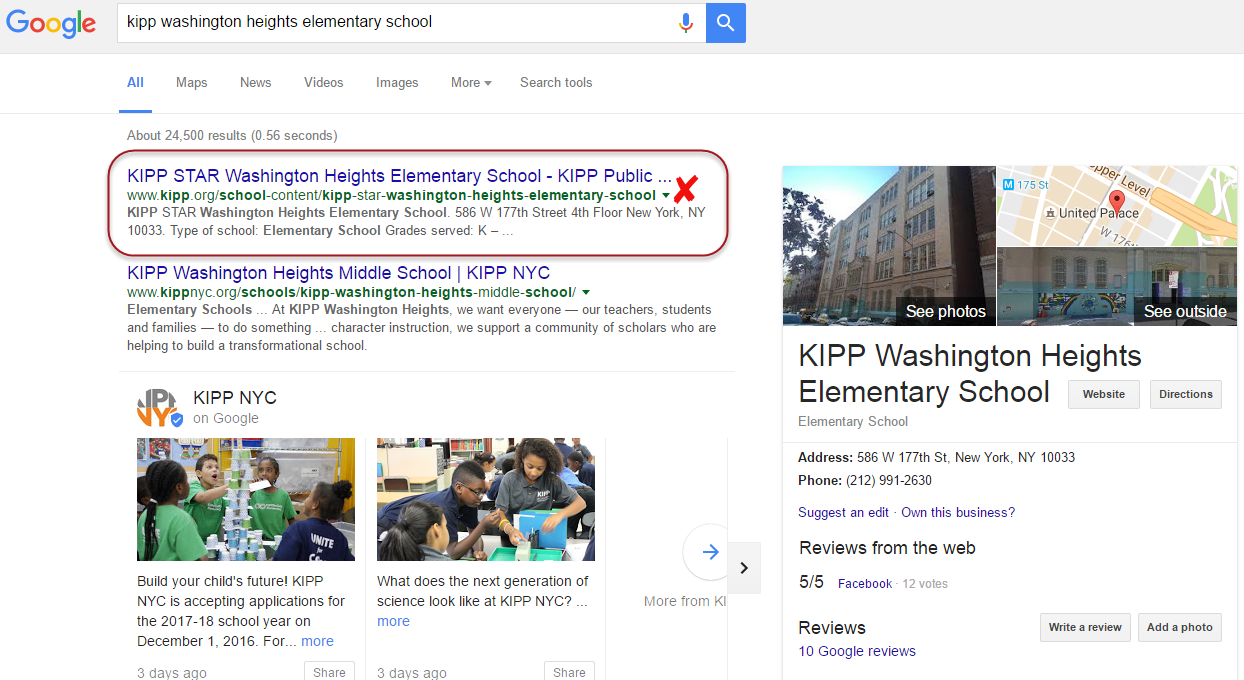Open the KIPP Washington Heights Middle School result
This screenshot has height=680, width=1244.
point(338,273)
